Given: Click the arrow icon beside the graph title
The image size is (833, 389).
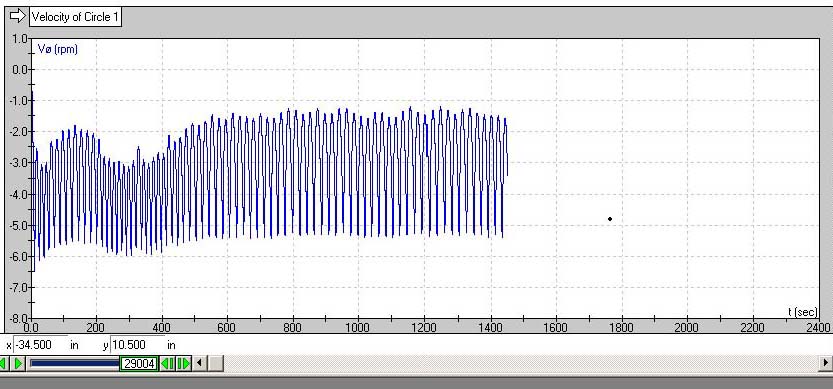Looking at the screenshot, I should tap(18, 16).
